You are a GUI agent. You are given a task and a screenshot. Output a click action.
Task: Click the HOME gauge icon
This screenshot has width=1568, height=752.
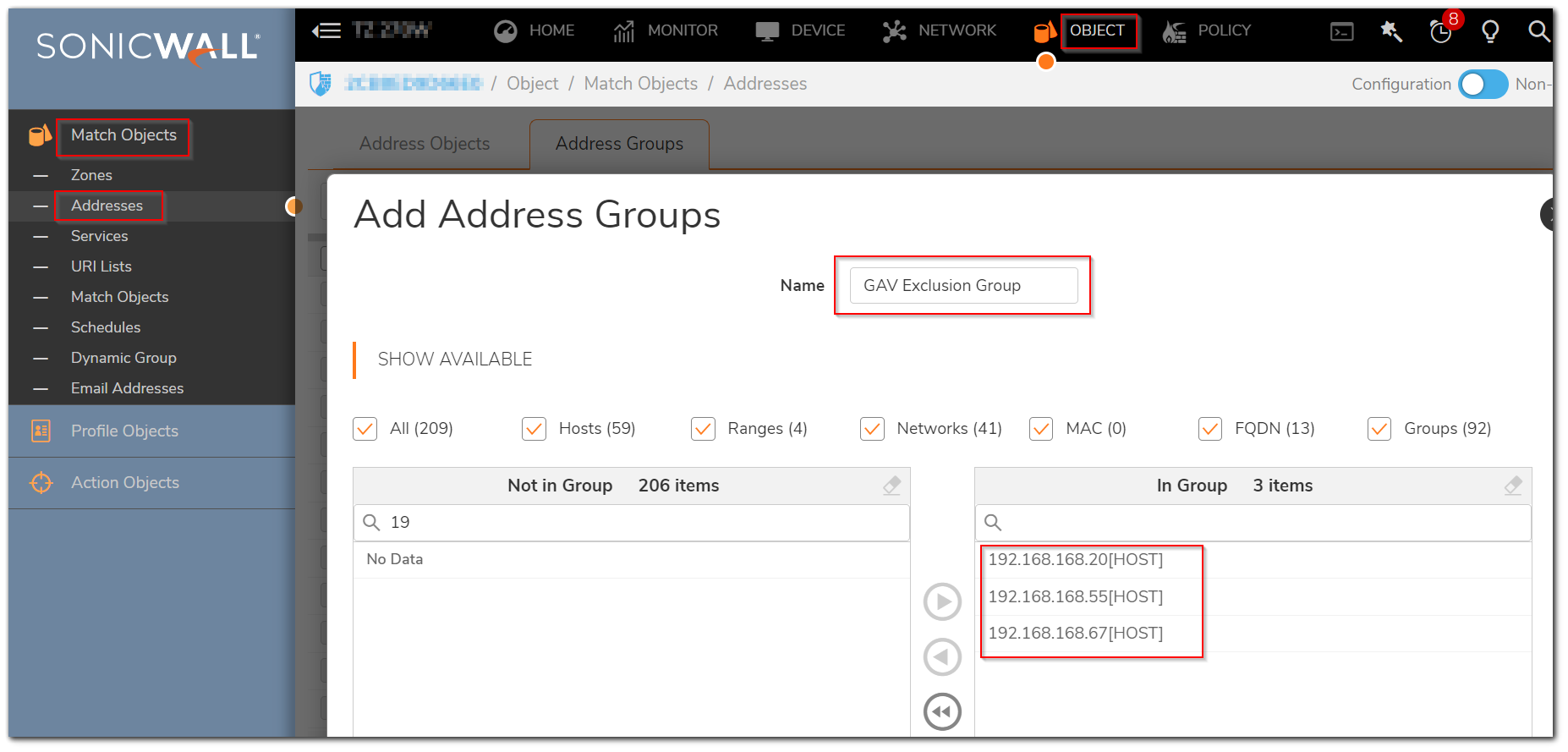coord(506,31)
